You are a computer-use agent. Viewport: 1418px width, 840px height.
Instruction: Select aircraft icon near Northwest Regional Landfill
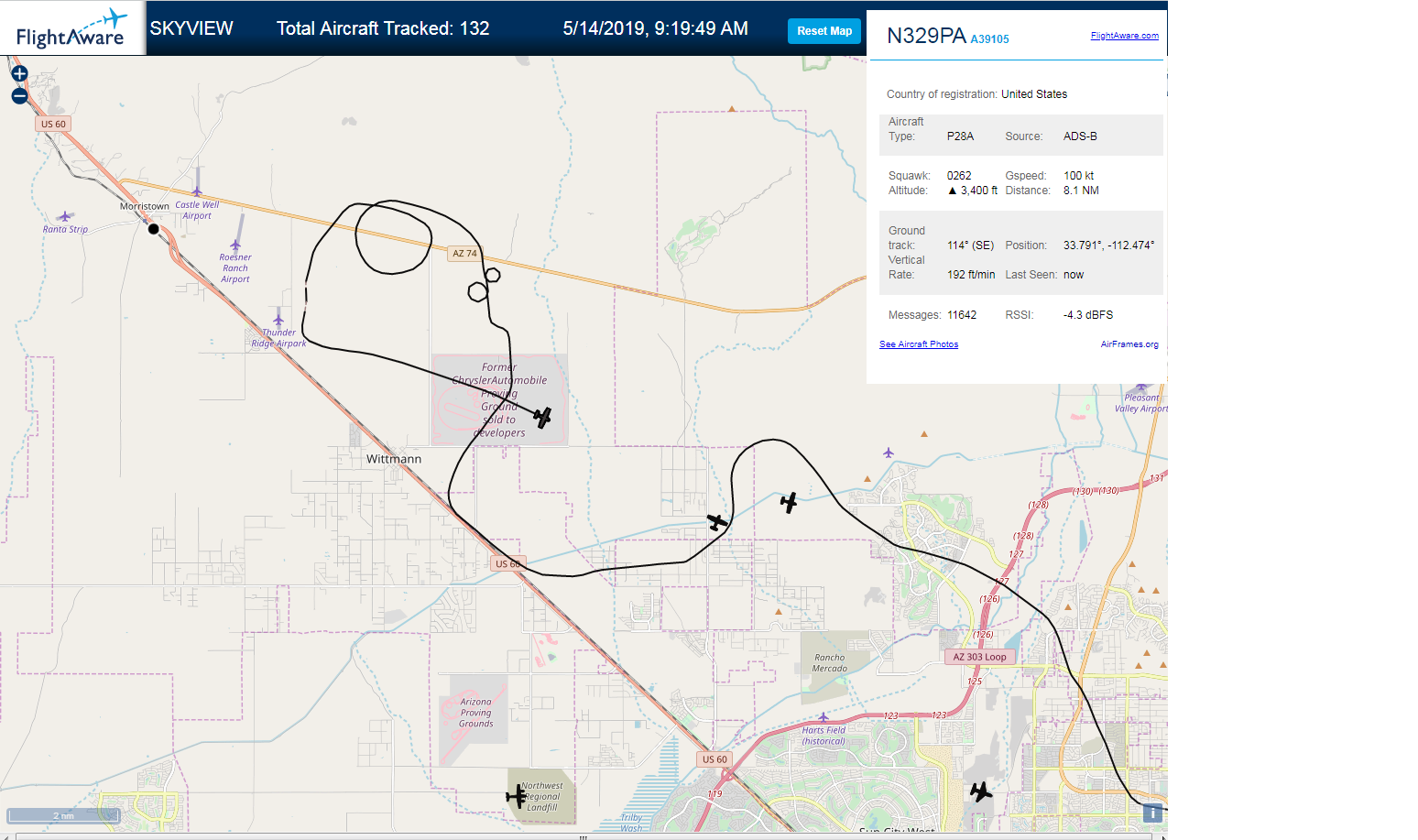click(x=517, y=796)
